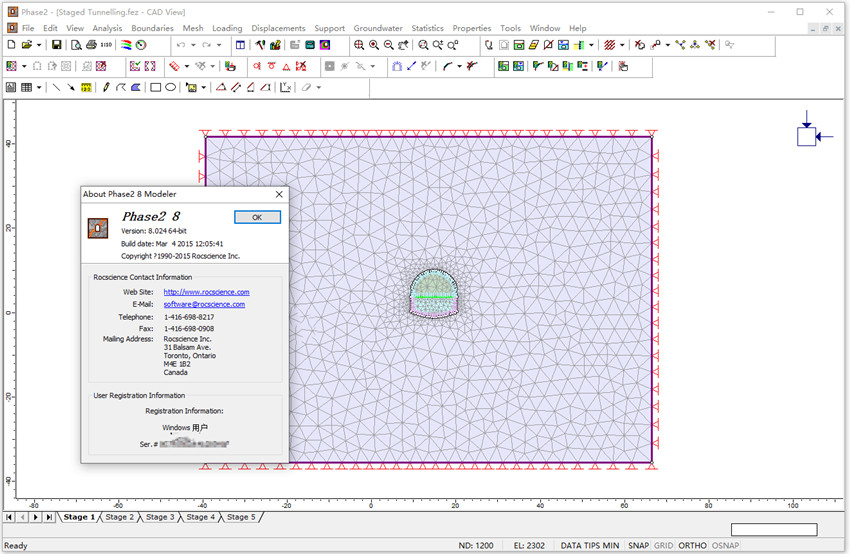Open the Displacements menu
The height and width of the screenshot is (554, 850).
click(278, 28)
